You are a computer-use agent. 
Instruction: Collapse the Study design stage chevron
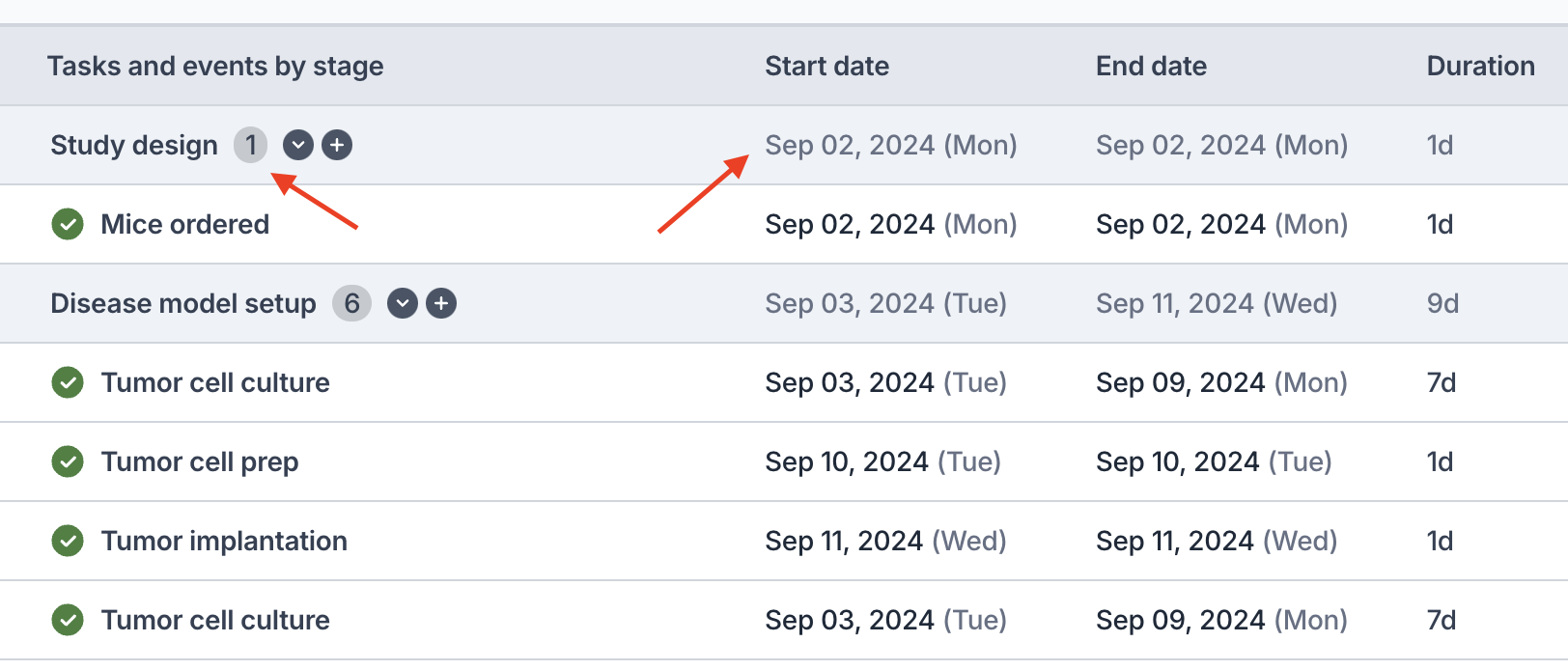[298, 145]
